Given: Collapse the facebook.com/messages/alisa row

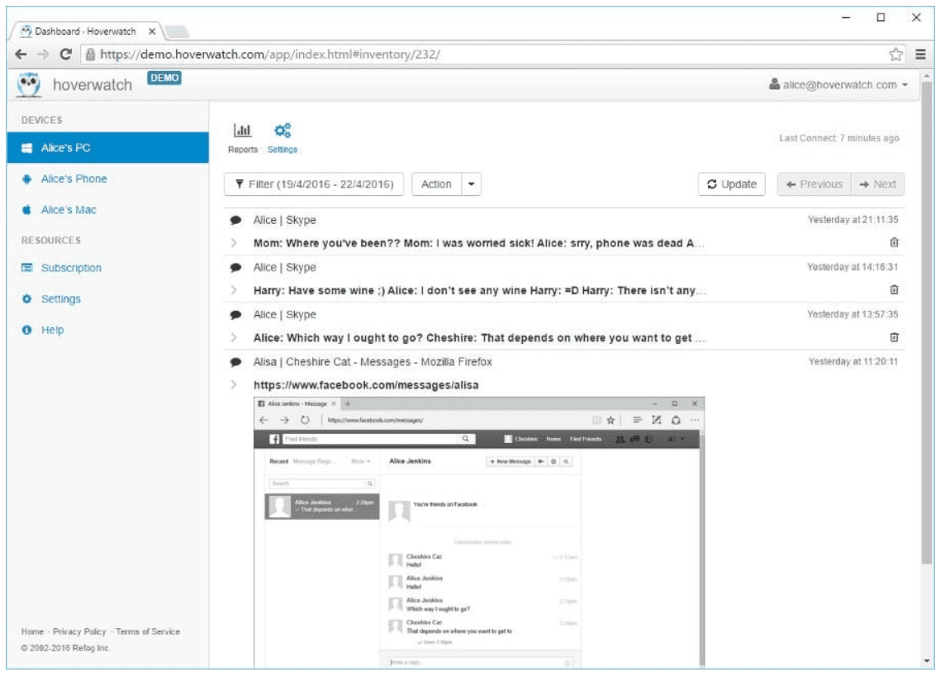Looking at the screenshot, I should coord(234,385).
